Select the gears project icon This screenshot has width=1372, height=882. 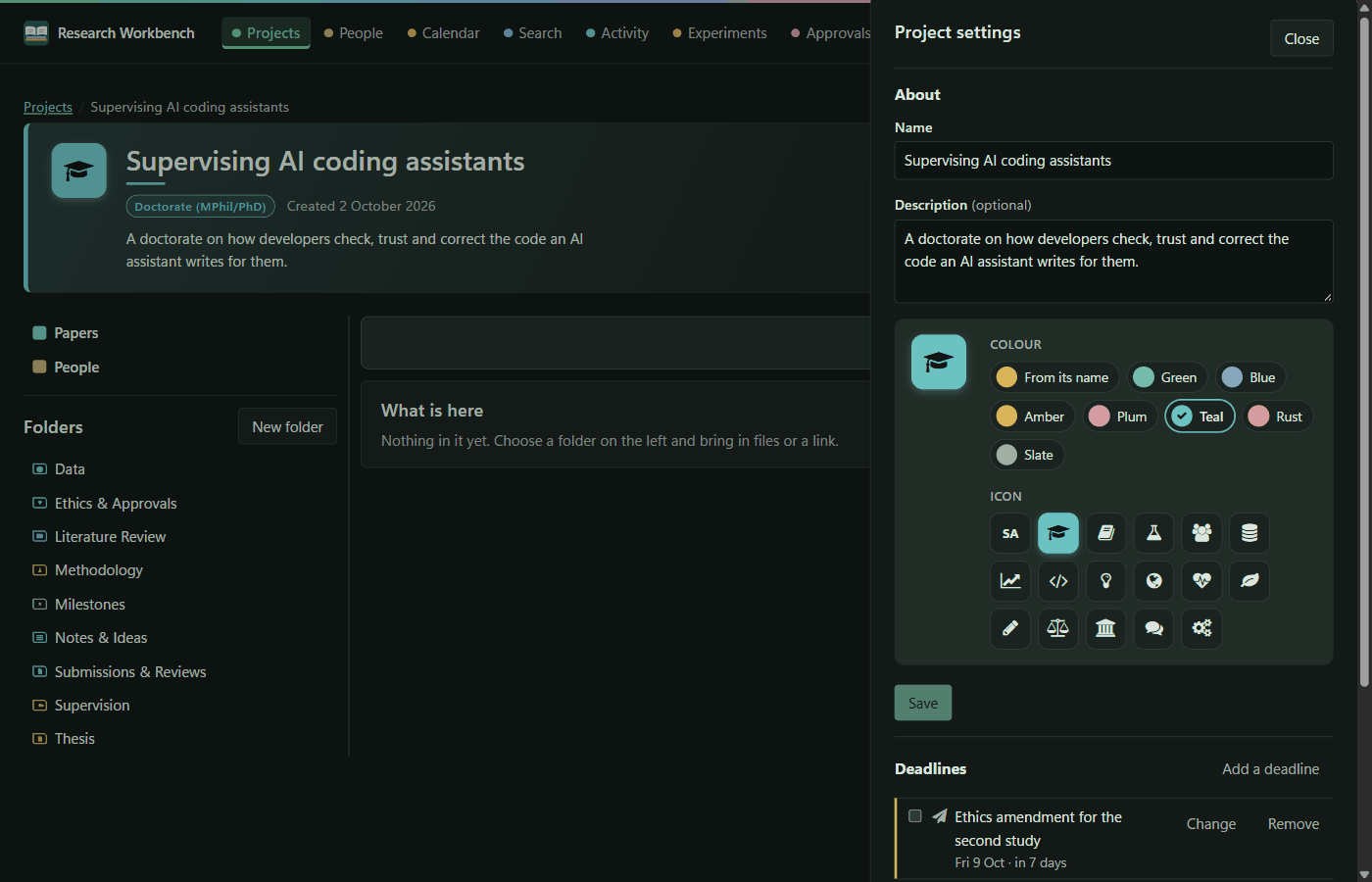point(1202,628)
